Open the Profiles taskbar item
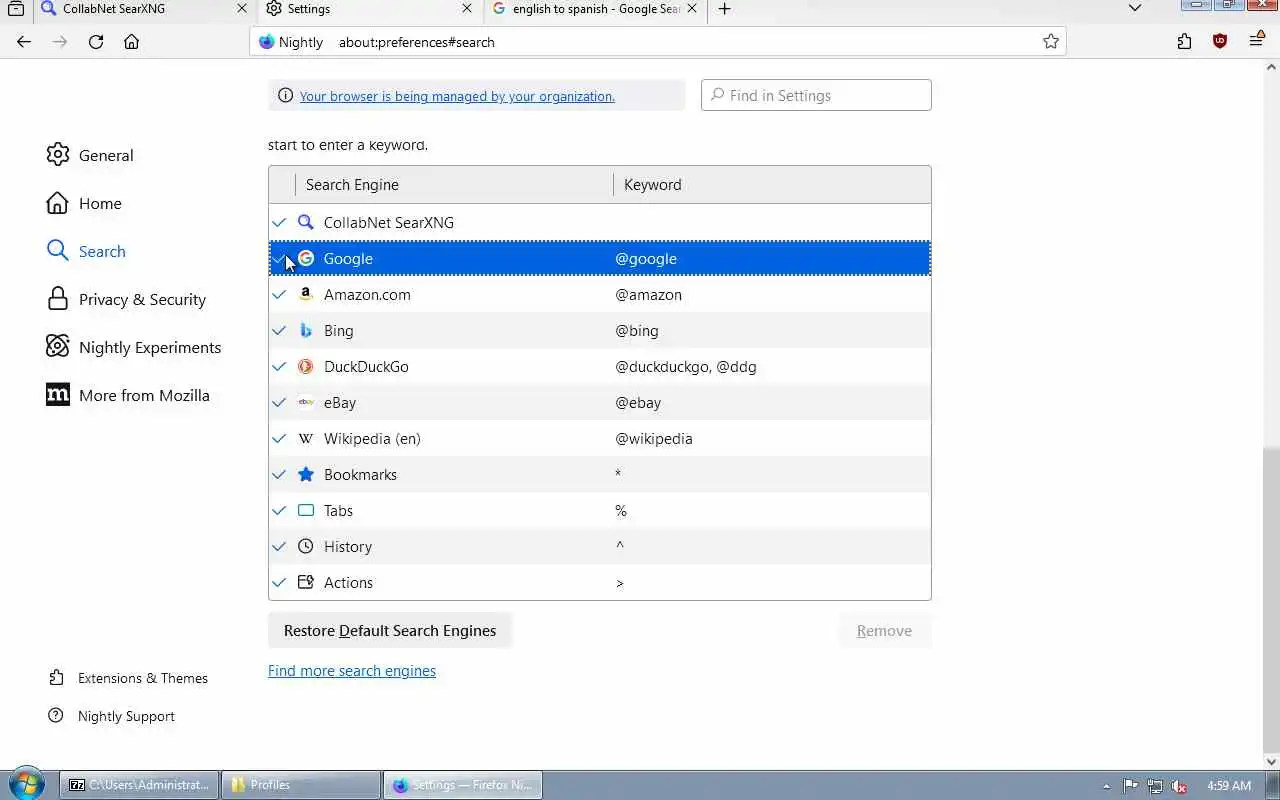This screenshot has height=800, width=1280. point(300,785)
